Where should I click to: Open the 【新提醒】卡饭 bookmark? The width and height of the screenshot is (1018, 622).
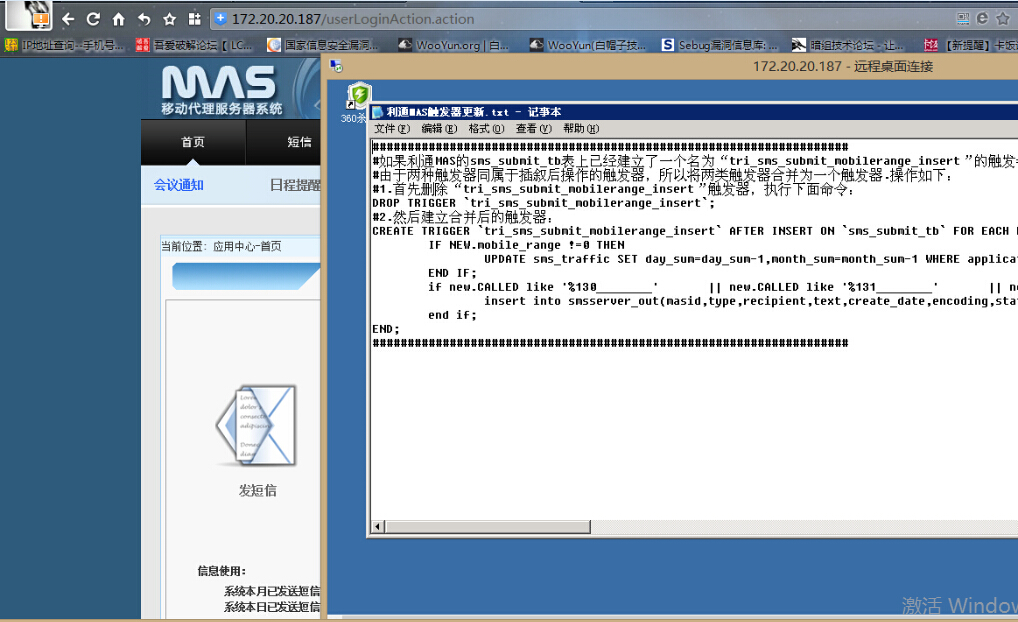[x=971, y=45]
